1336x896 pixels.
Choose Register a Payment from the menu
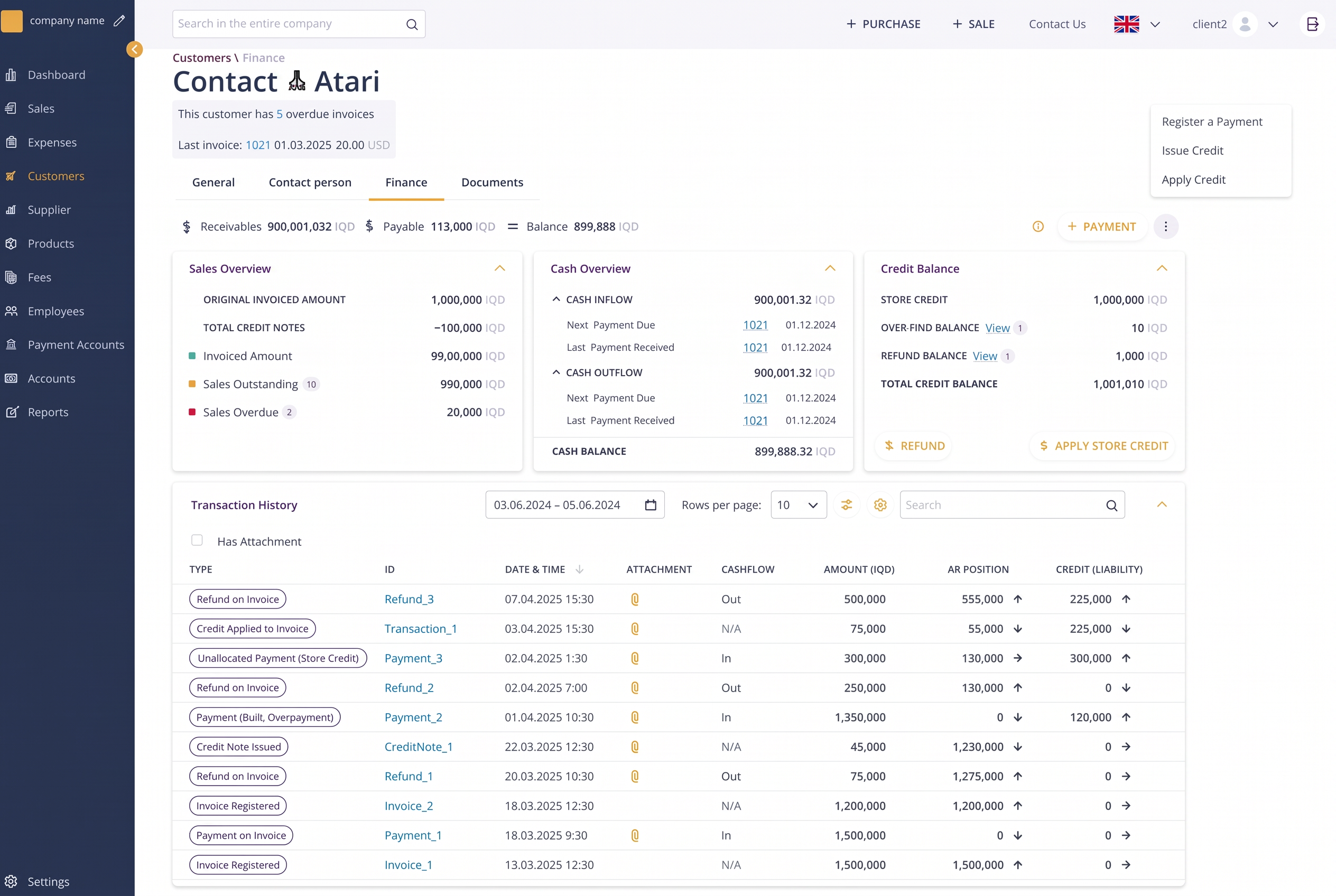click(x=1211, y=122)
